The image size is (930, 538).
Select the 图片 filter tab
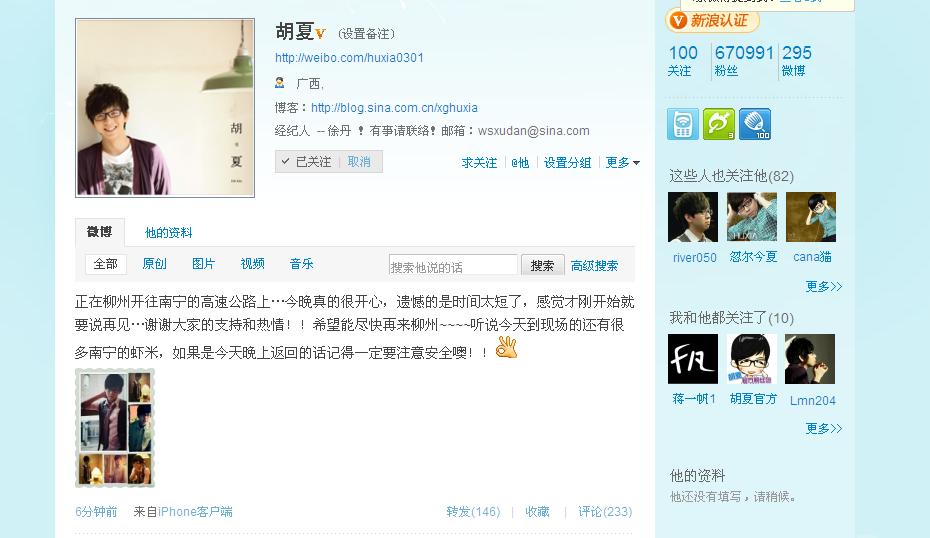(203, 264)
